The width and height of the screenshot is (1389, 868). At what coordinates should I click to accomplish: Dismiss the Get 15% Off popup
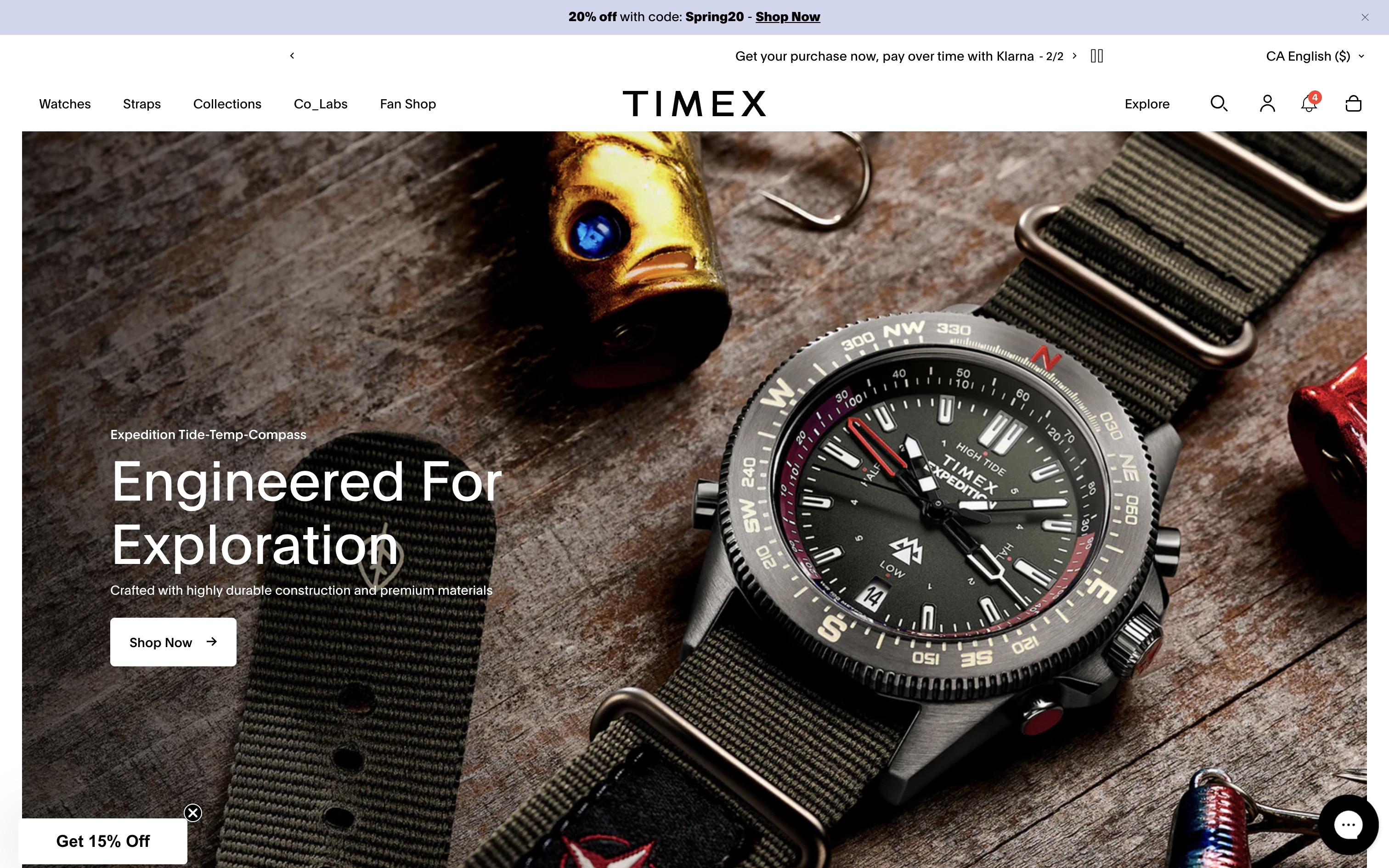point(193,813)
